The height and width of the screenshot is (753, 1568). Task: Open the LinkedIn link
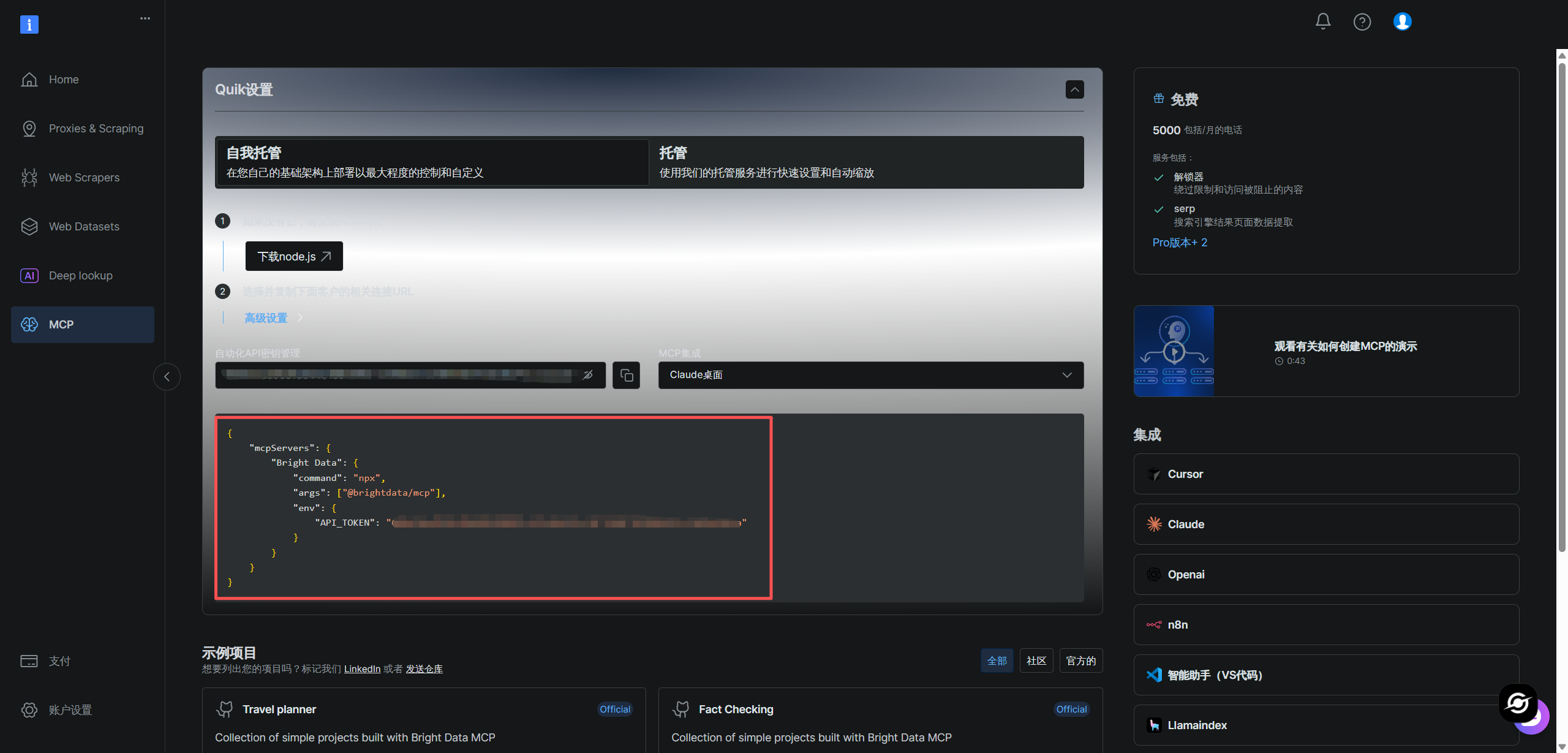[x=362, y=669]
